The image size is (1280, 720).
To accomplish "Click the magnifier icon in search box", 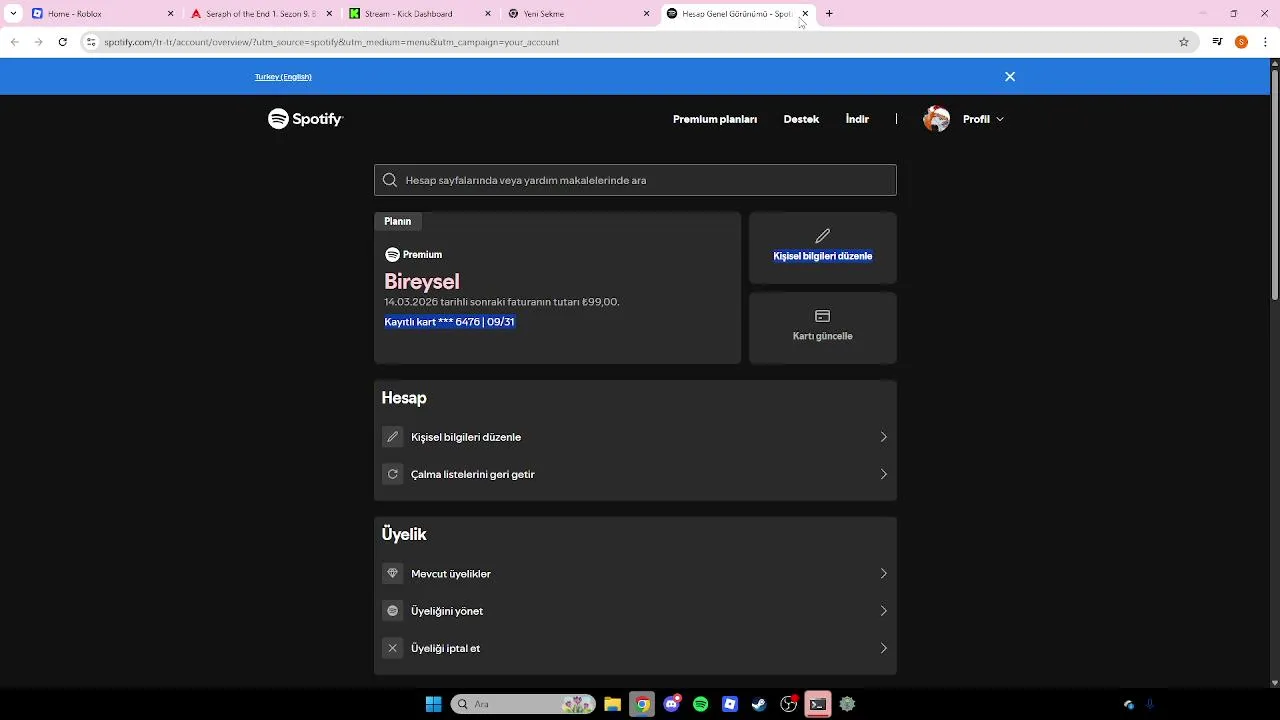I will click(x=390, y=180).
